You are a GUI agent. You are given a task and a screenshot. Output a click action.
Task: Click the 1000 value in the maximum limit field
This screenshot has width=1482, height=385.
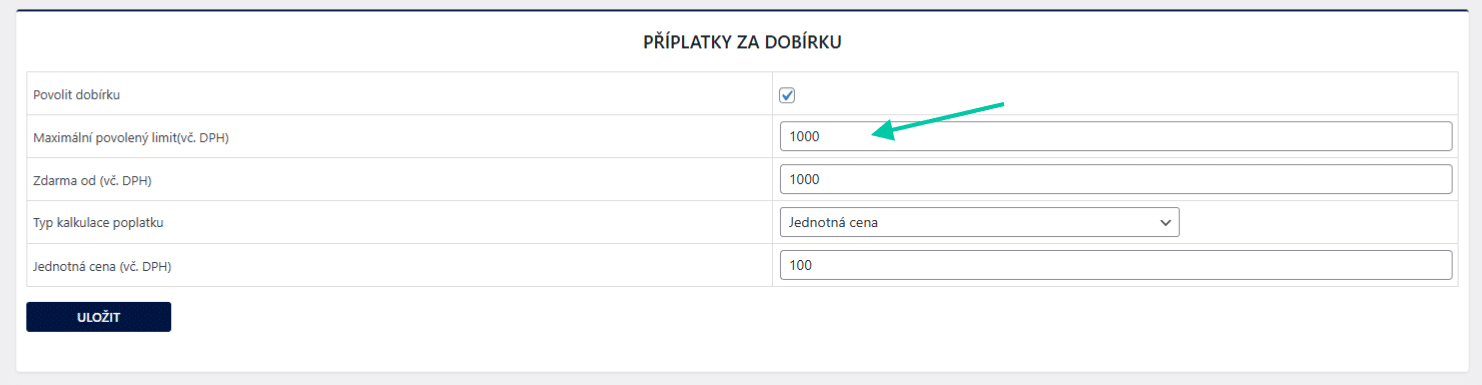[x=804, y=137]
